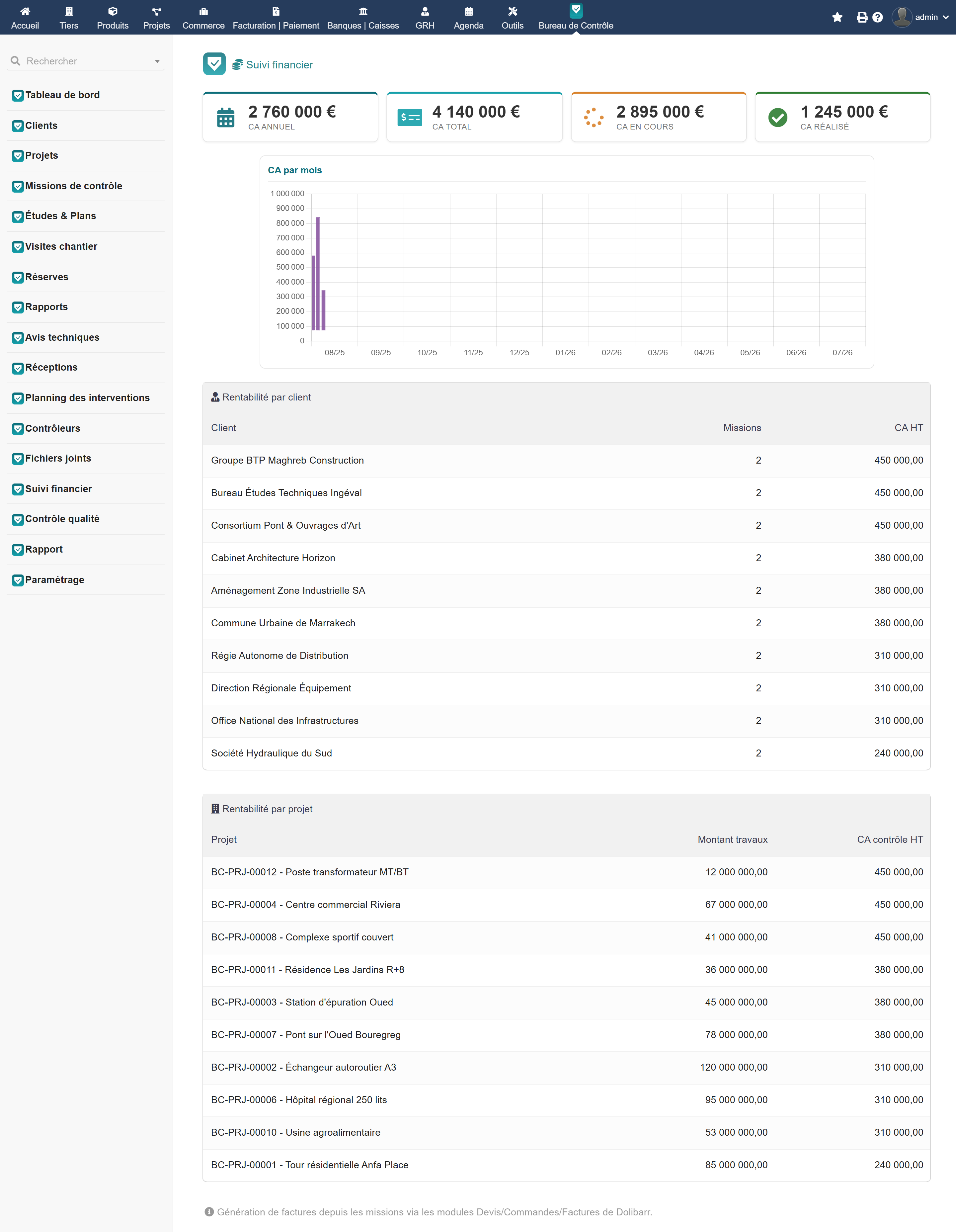Open the Outils tools icon

coord(512,11)
